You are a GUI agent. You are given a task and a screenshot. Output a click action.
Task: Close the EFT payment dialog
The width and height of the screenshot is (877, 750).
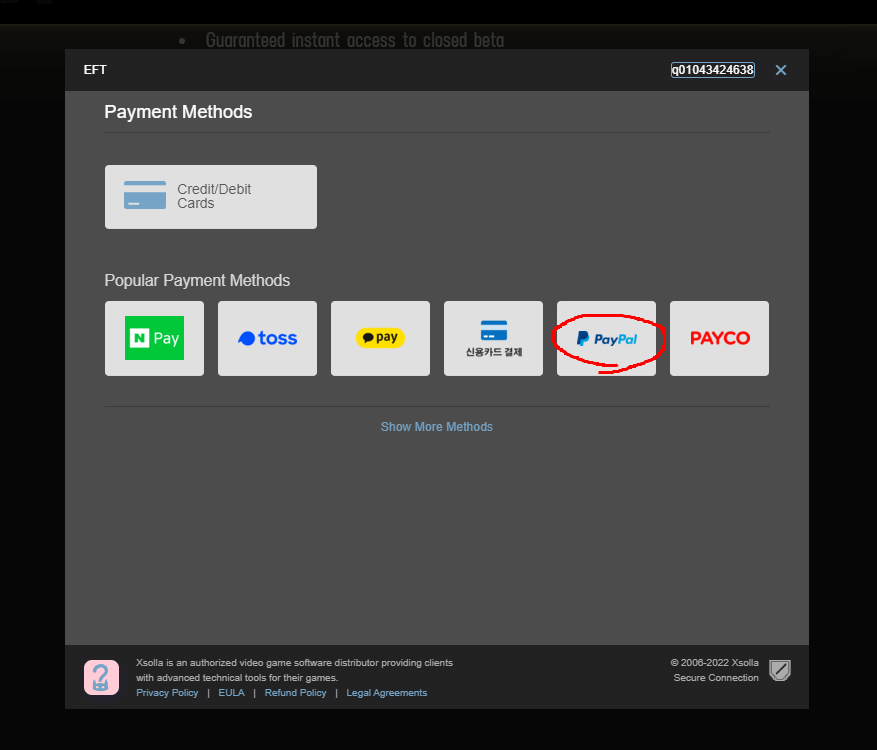[x=781, y=70]
